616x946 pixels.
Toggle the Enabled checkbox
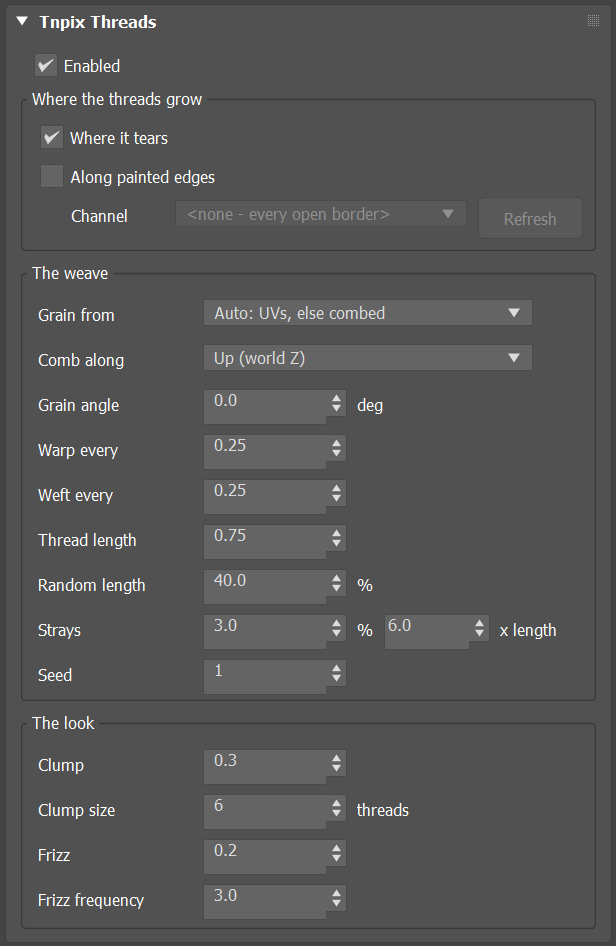pyautogui.click(x=46, y=66)
